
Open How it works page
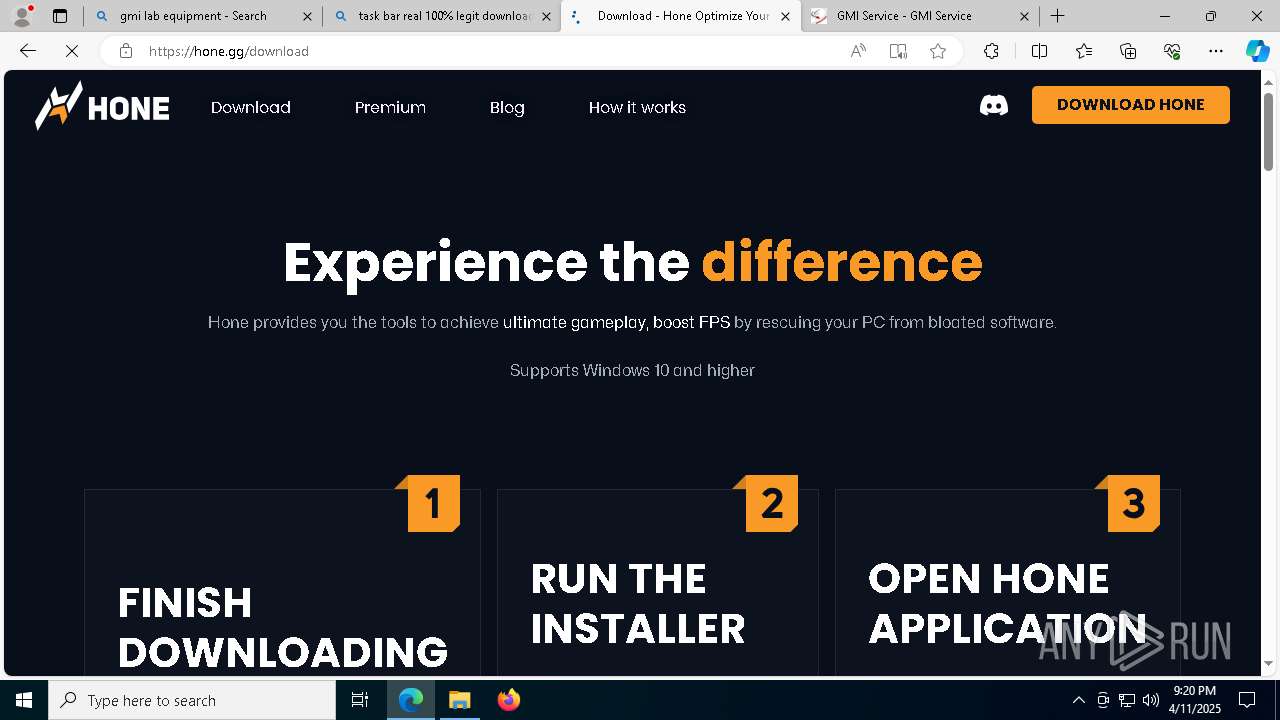(637, 107)
